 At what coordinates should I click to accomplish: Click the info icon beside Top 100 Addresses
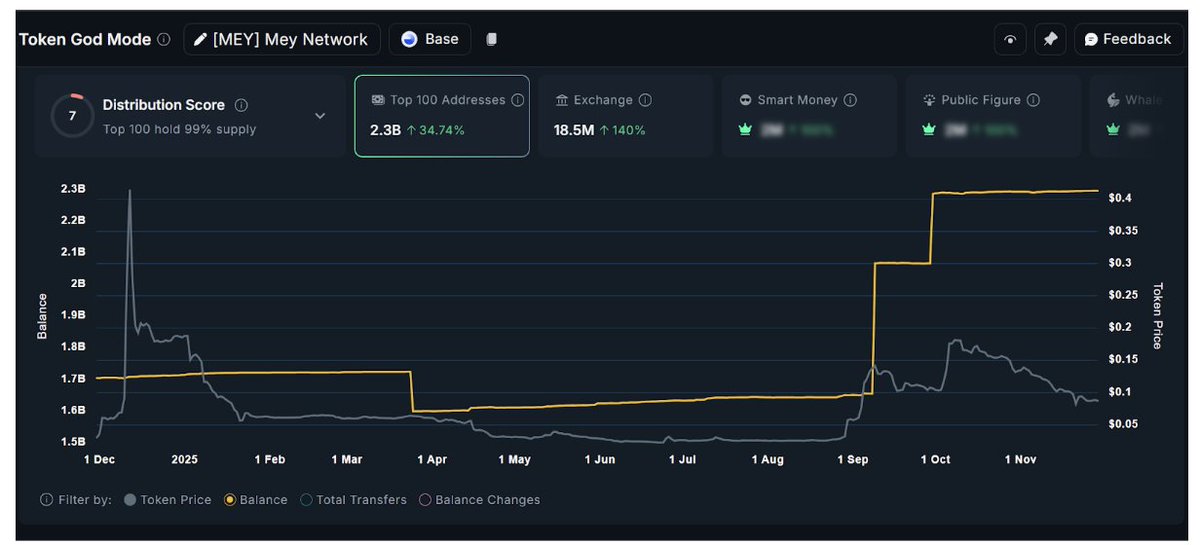point(517,100)
